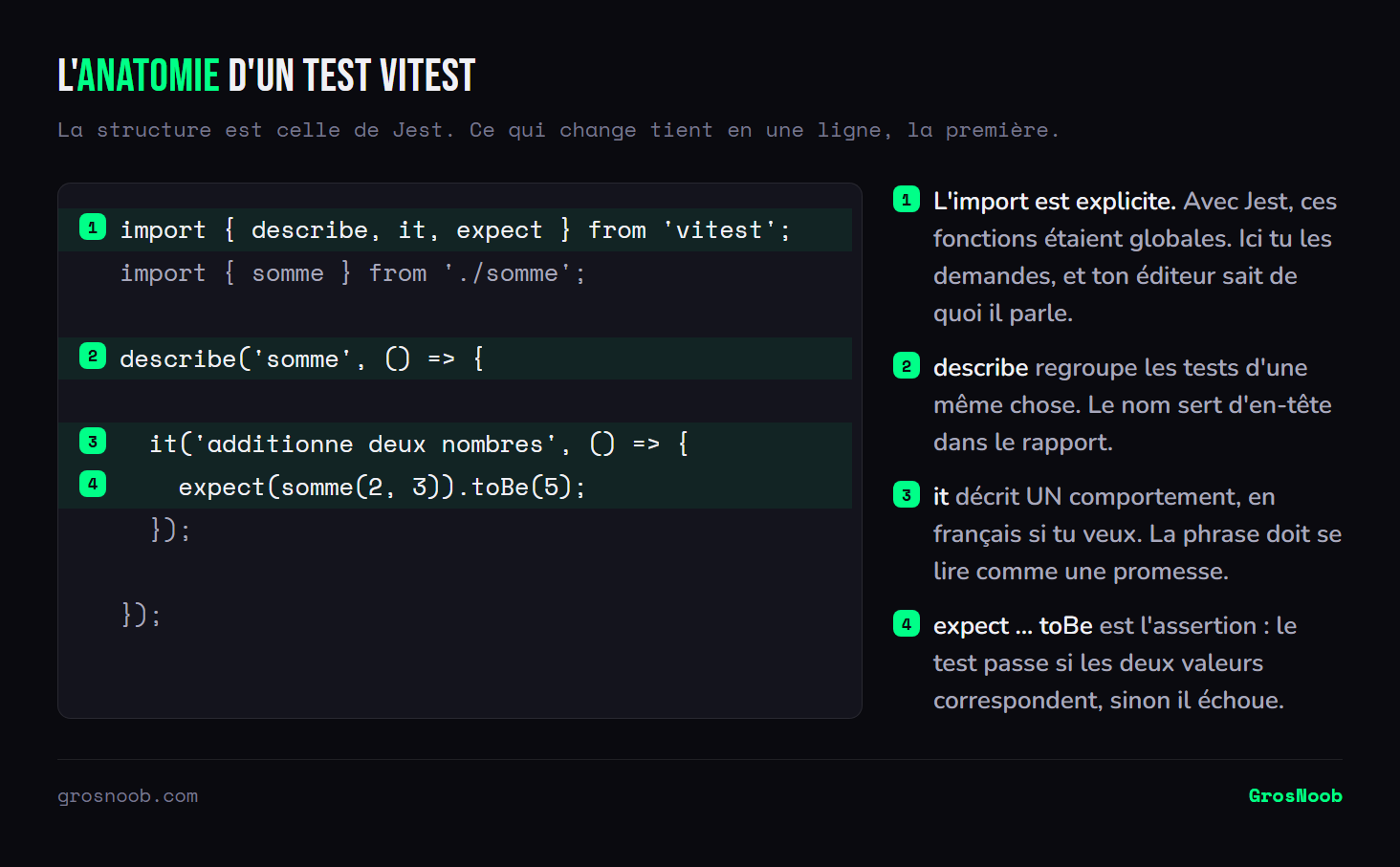
Task: Click the green badge 3 beside the it( line
Action: tap(93, 441)
